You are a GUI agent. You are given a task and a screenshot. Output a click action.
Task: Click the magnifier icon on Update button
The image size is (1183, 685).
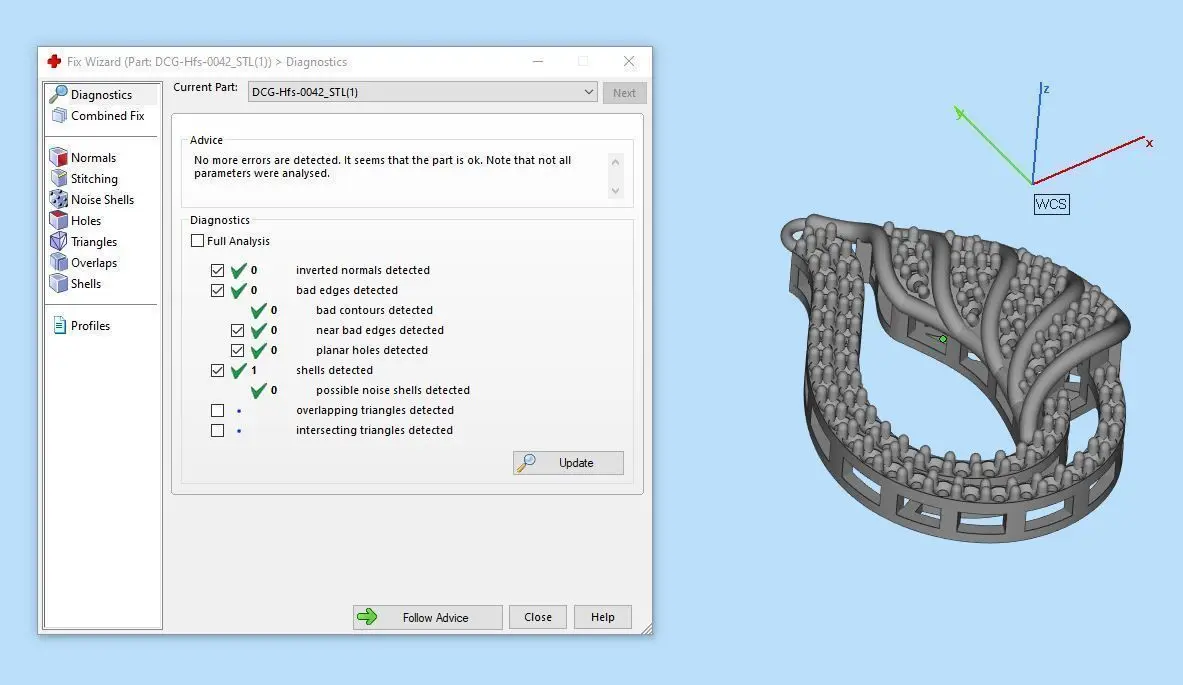click(x=527, y=462)
